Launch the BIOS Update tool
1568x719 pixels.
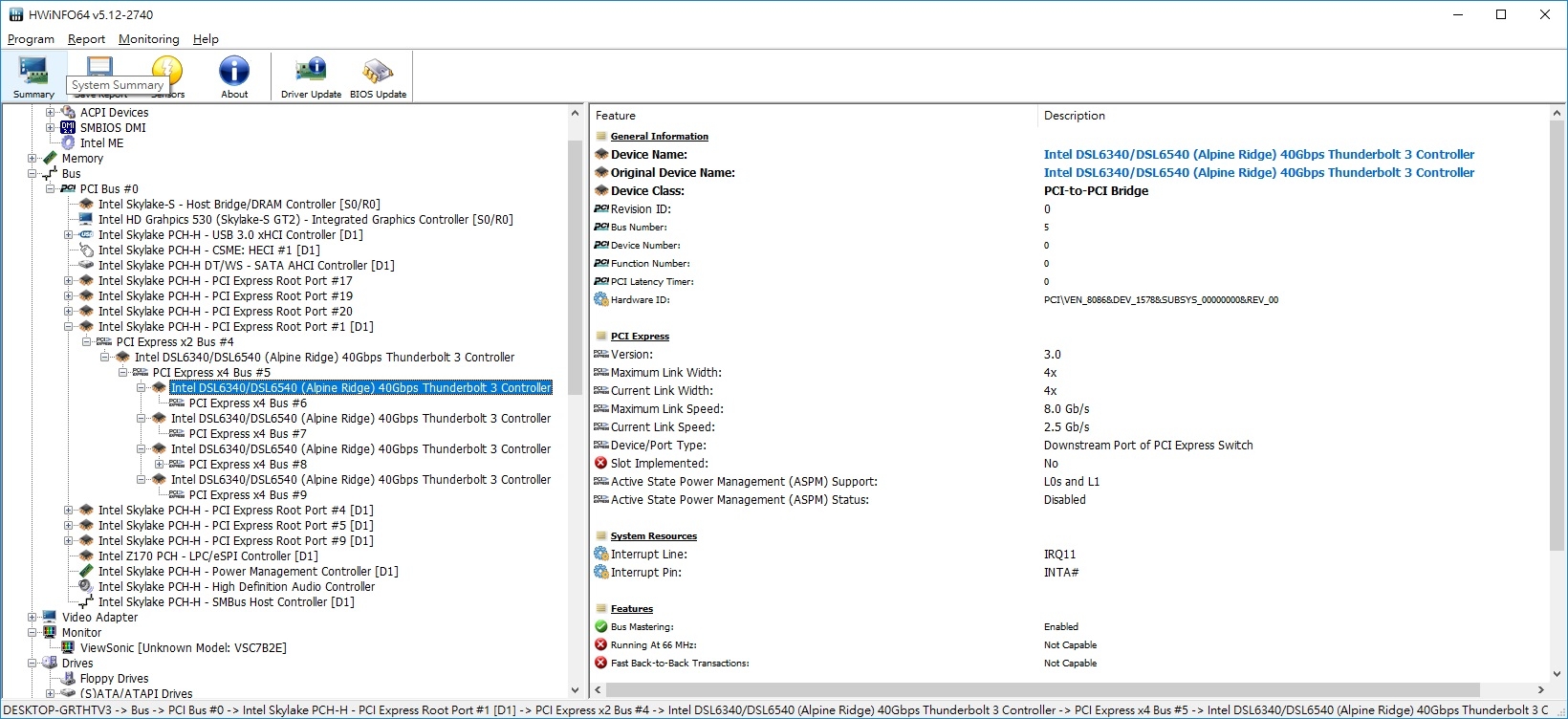pos(378,76)
